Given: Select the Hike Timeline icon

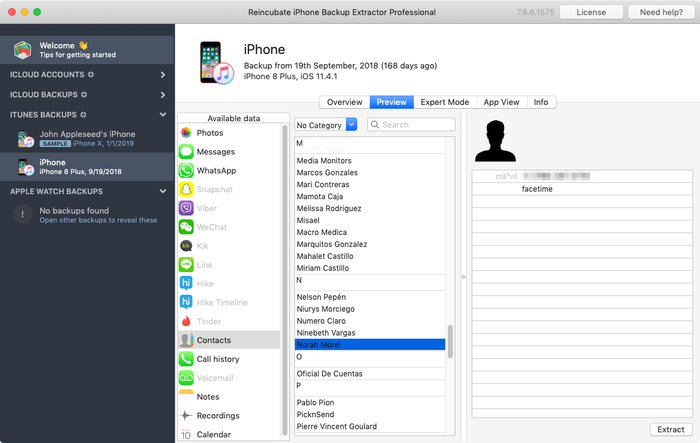Looking at the screenshot, I should (186, 302).
